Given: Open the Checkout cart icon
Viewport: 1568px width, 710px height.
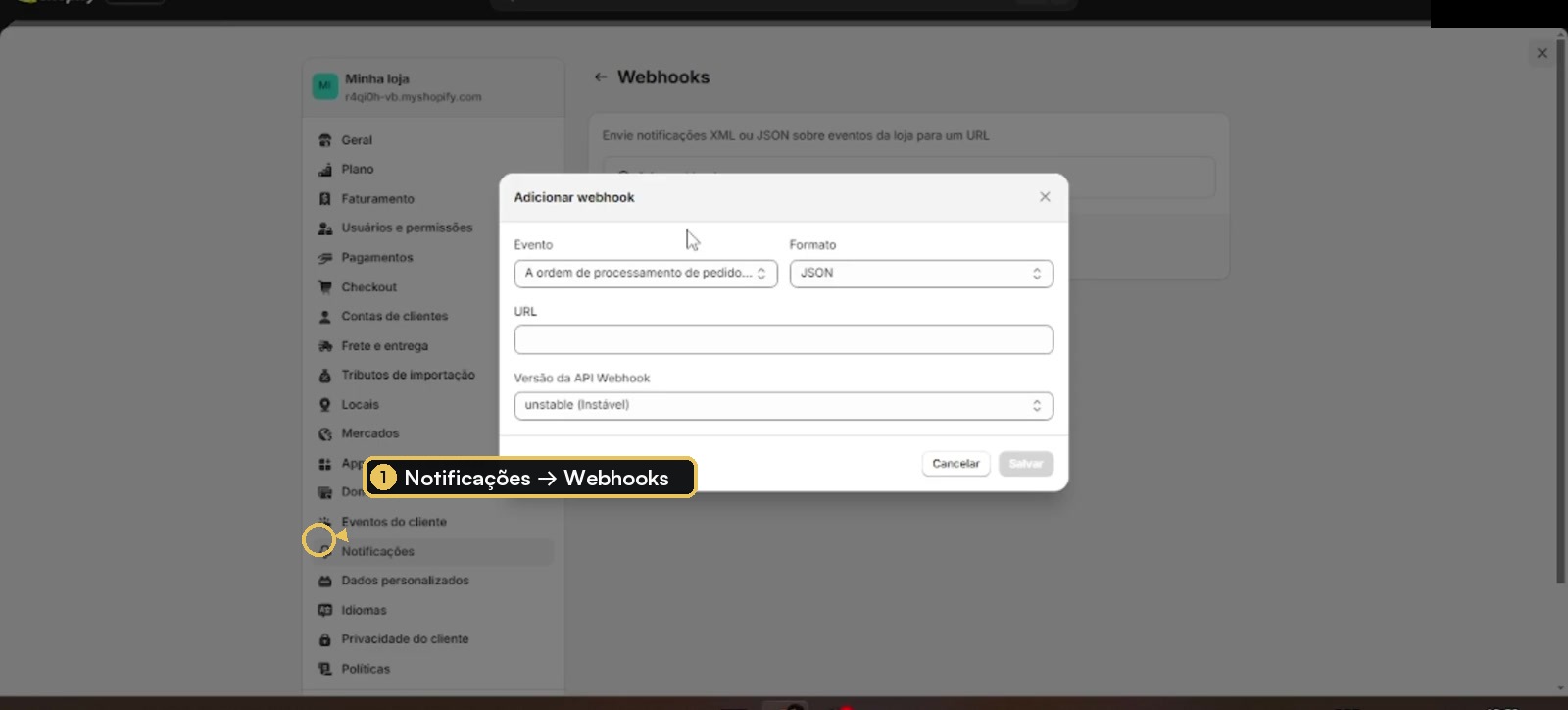Looking at the screenshot, I should [325, 287].
